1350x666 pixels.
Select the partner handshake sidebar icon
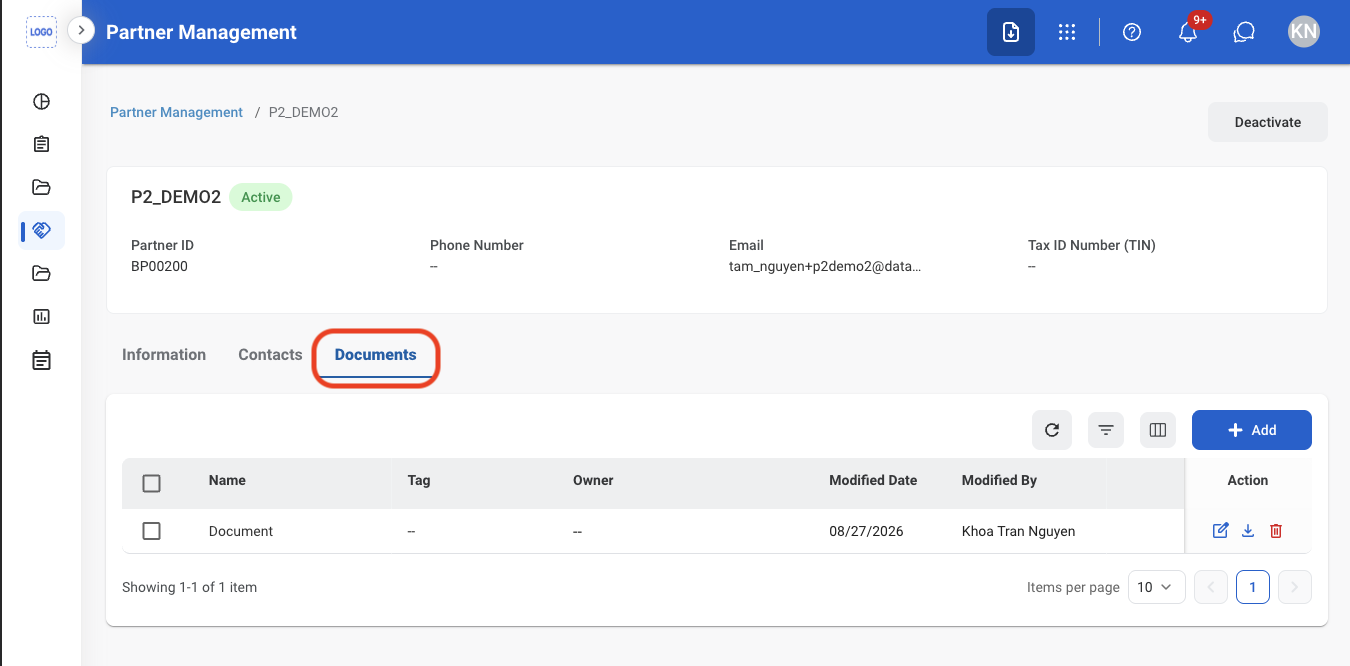(x=41, y=230)
